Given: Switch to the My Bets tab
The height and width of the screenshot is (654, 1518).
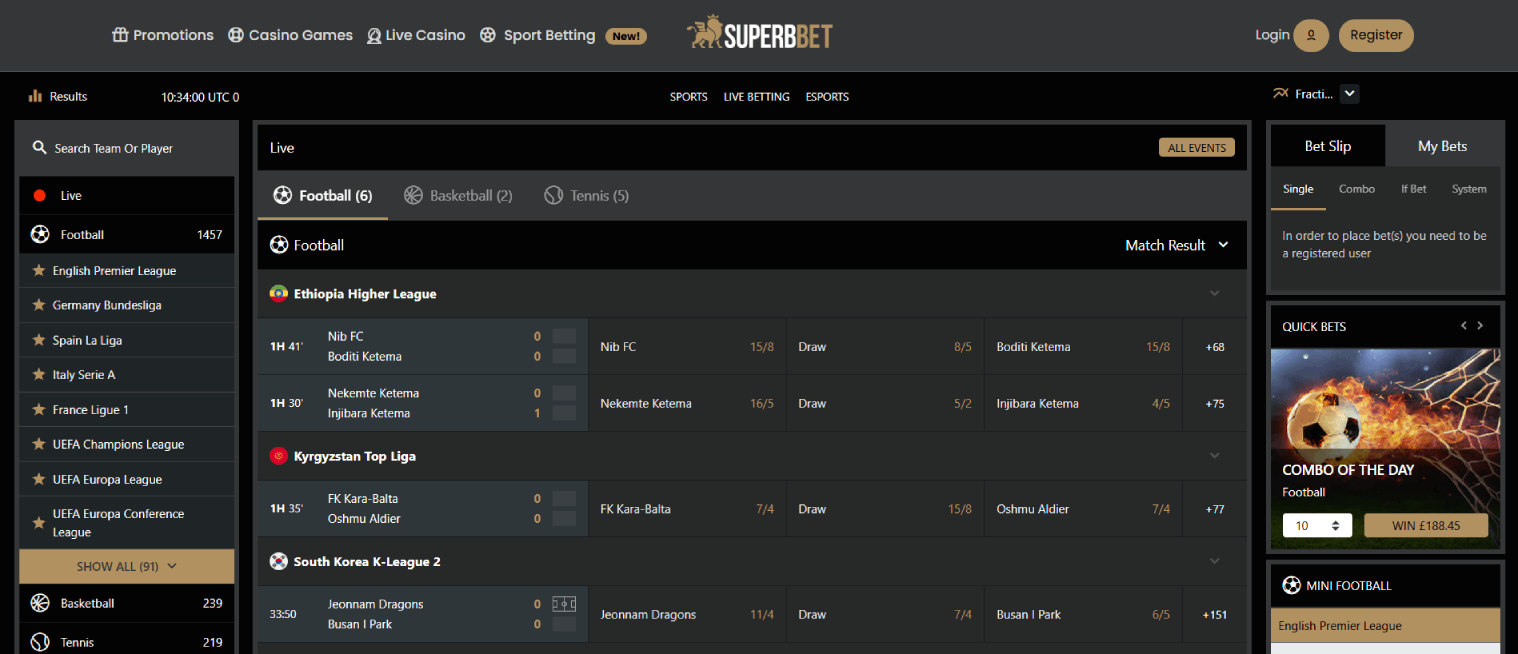Looking at the screenshot, I should click(x=1443, y=145).
